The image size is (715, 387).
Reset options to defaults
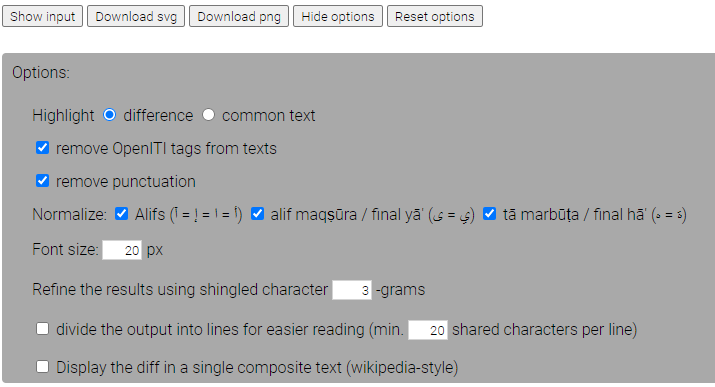pos(435,16)
